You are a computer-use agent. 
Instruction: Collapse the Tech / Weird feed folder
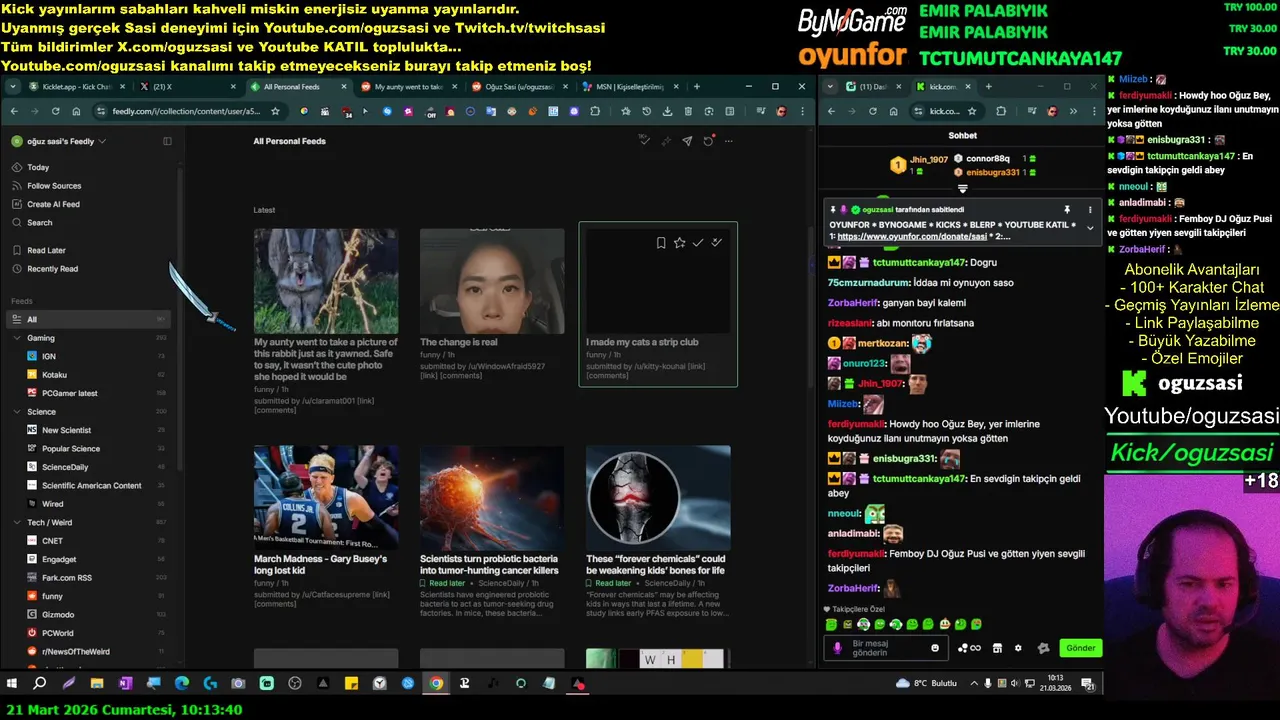17,522
